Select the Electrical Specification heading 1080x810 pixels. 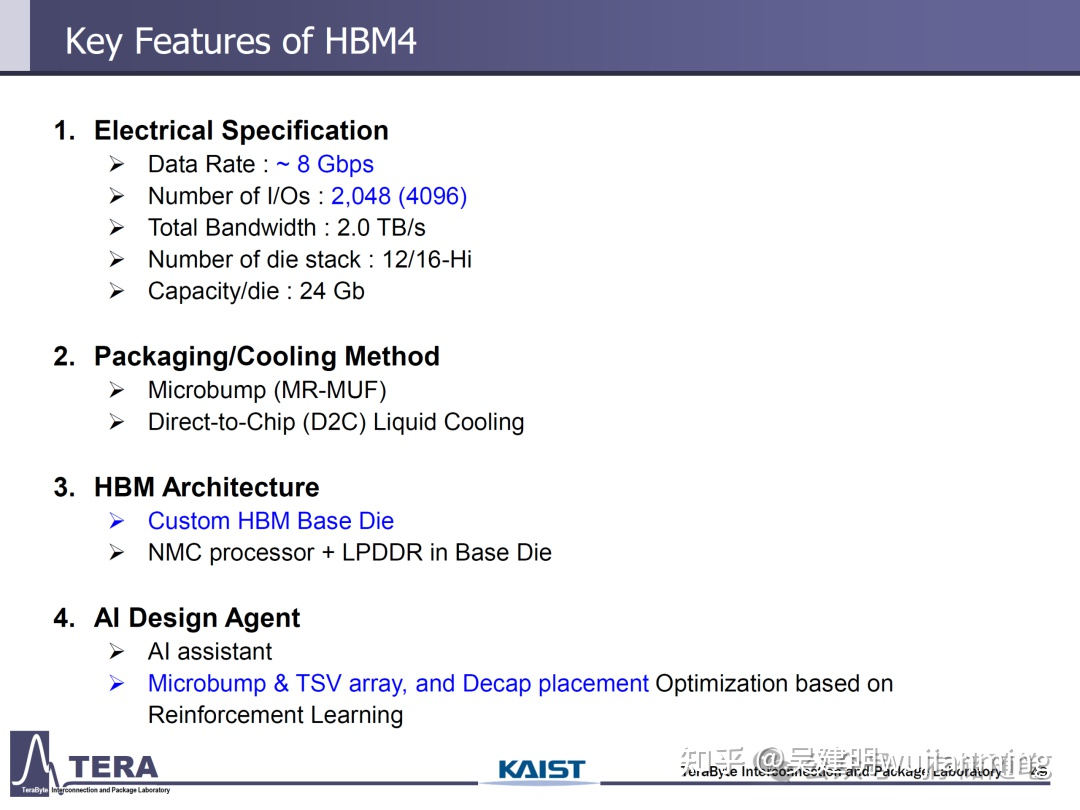(241, 130)
